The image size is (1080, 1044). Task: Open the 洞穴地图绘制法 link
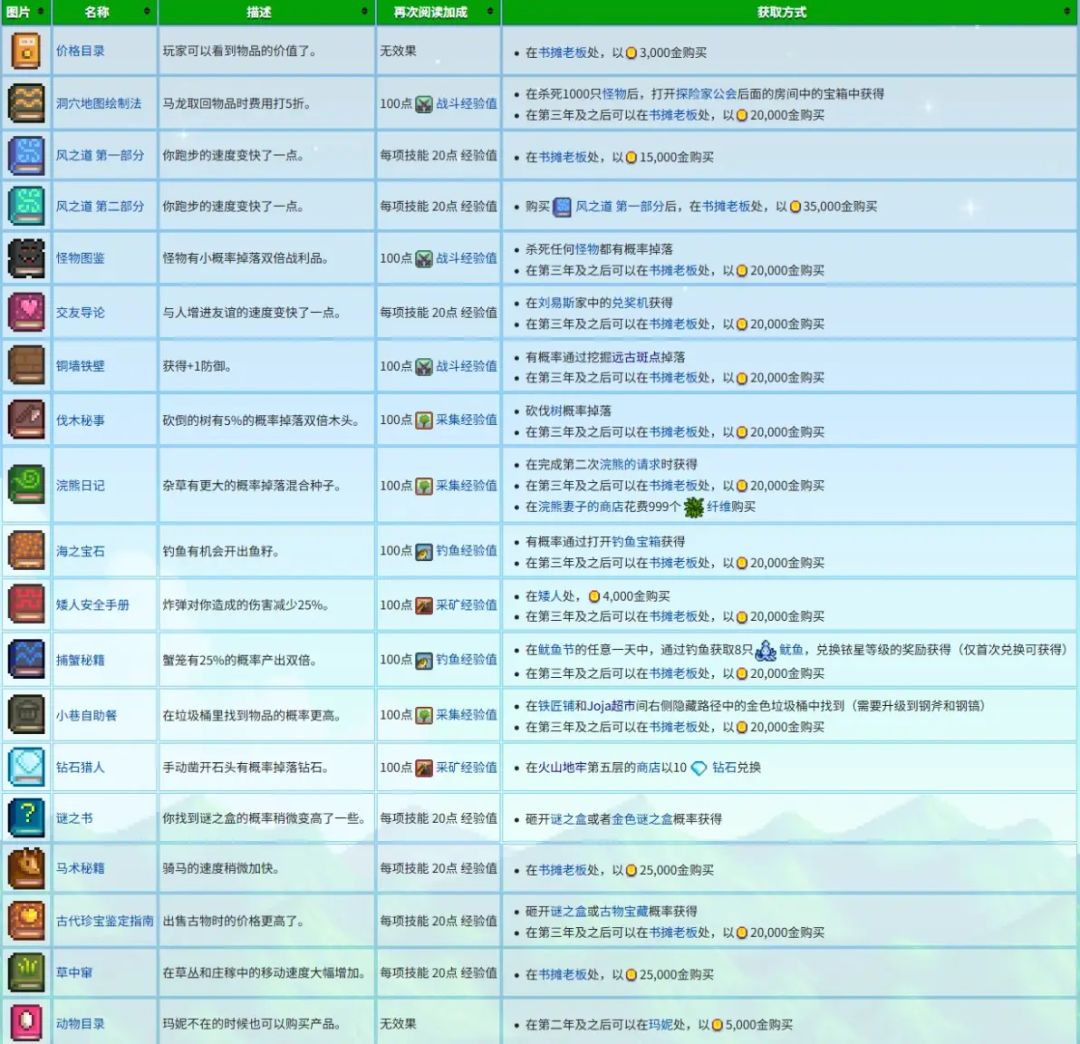click(98, 103)
